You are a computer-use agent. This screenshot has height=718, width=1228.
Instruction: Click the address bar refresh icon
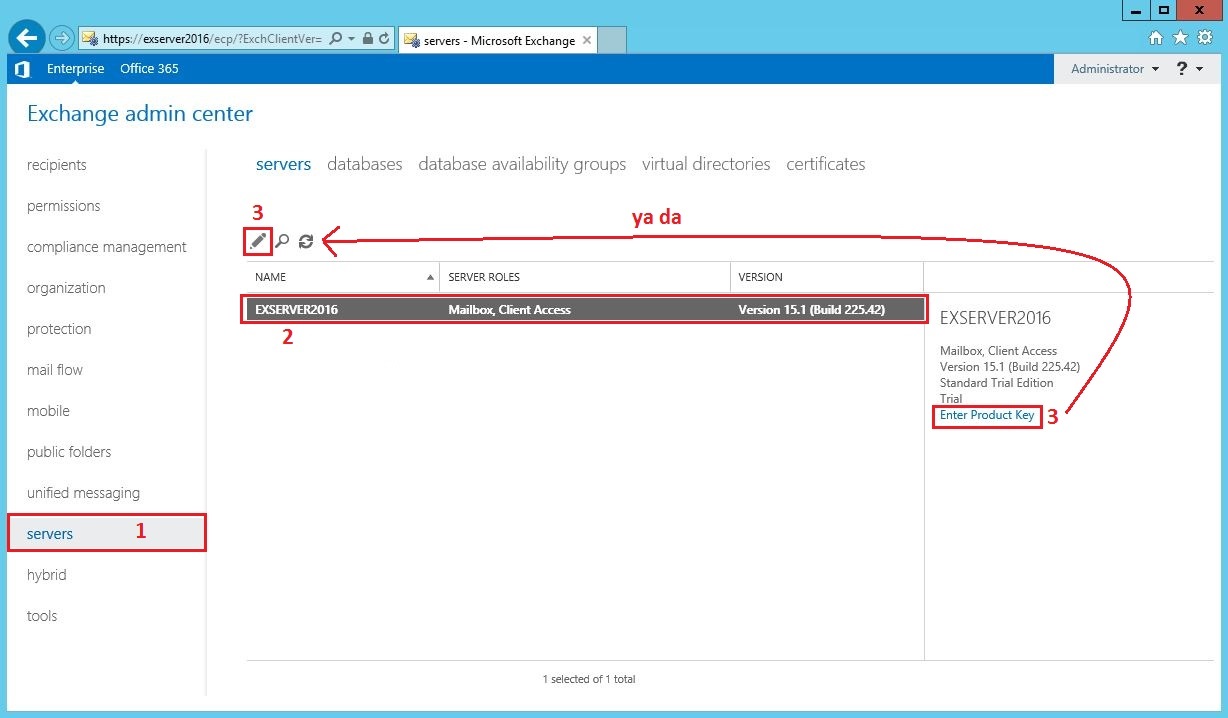(x=384, y=39)
